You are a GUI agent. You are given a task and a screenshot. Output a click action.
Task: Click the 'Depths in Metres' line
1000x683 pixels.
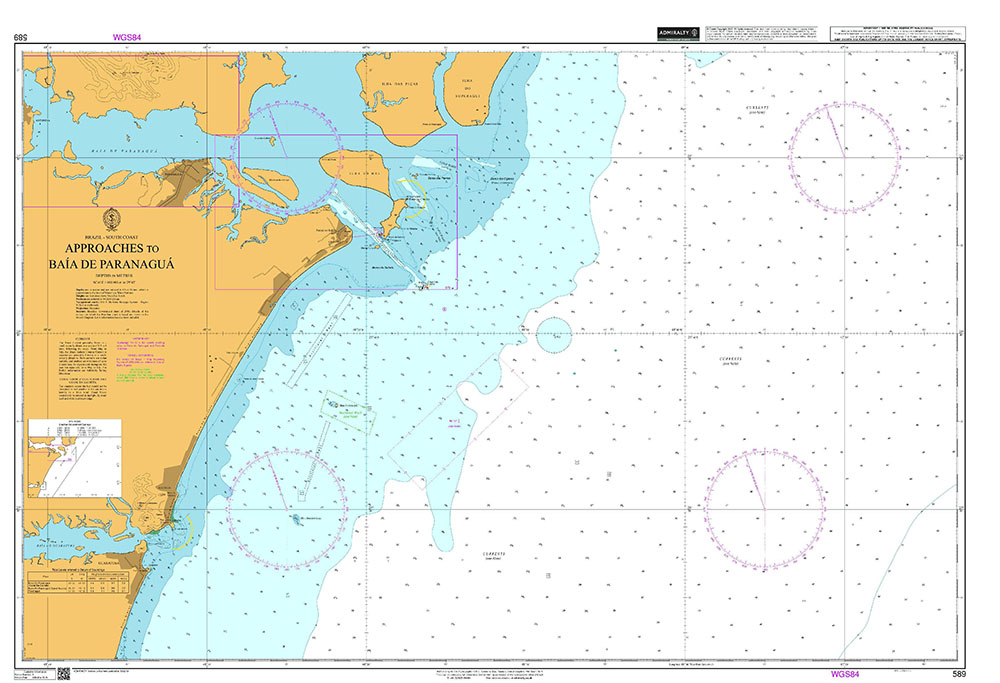(x=112, y=276)
